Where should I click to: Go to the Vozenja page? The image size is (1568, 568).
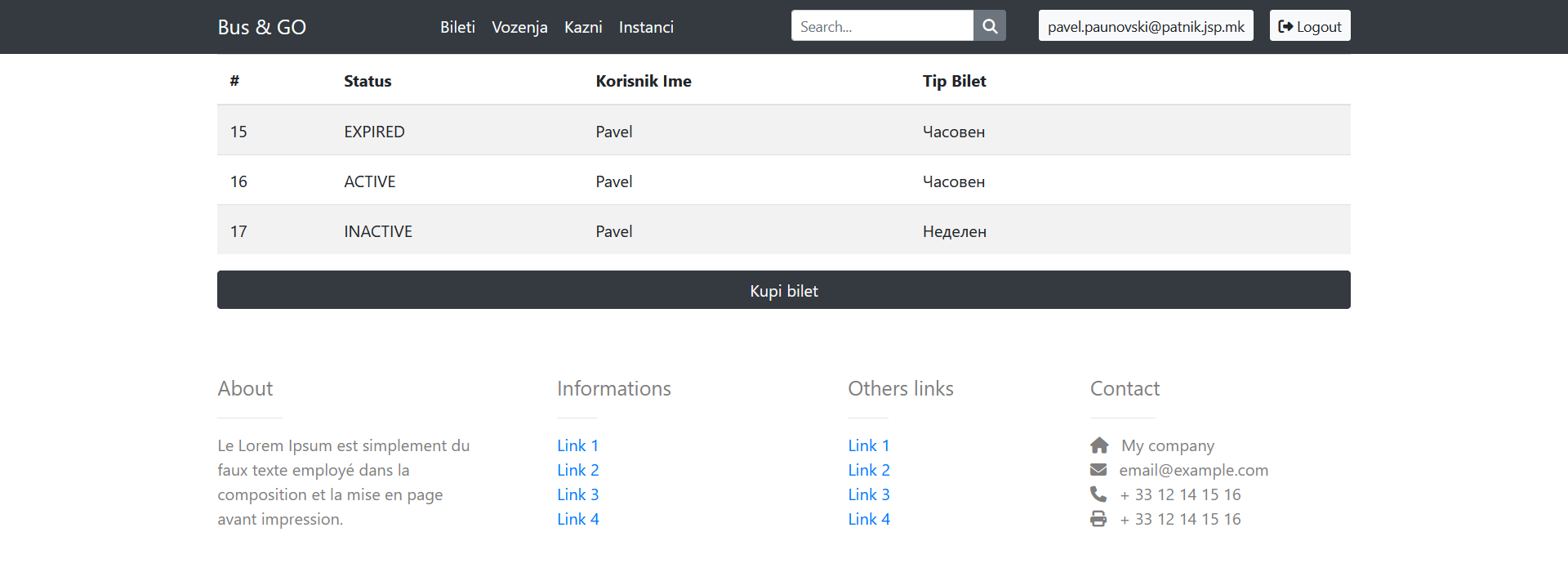[519, 27]
